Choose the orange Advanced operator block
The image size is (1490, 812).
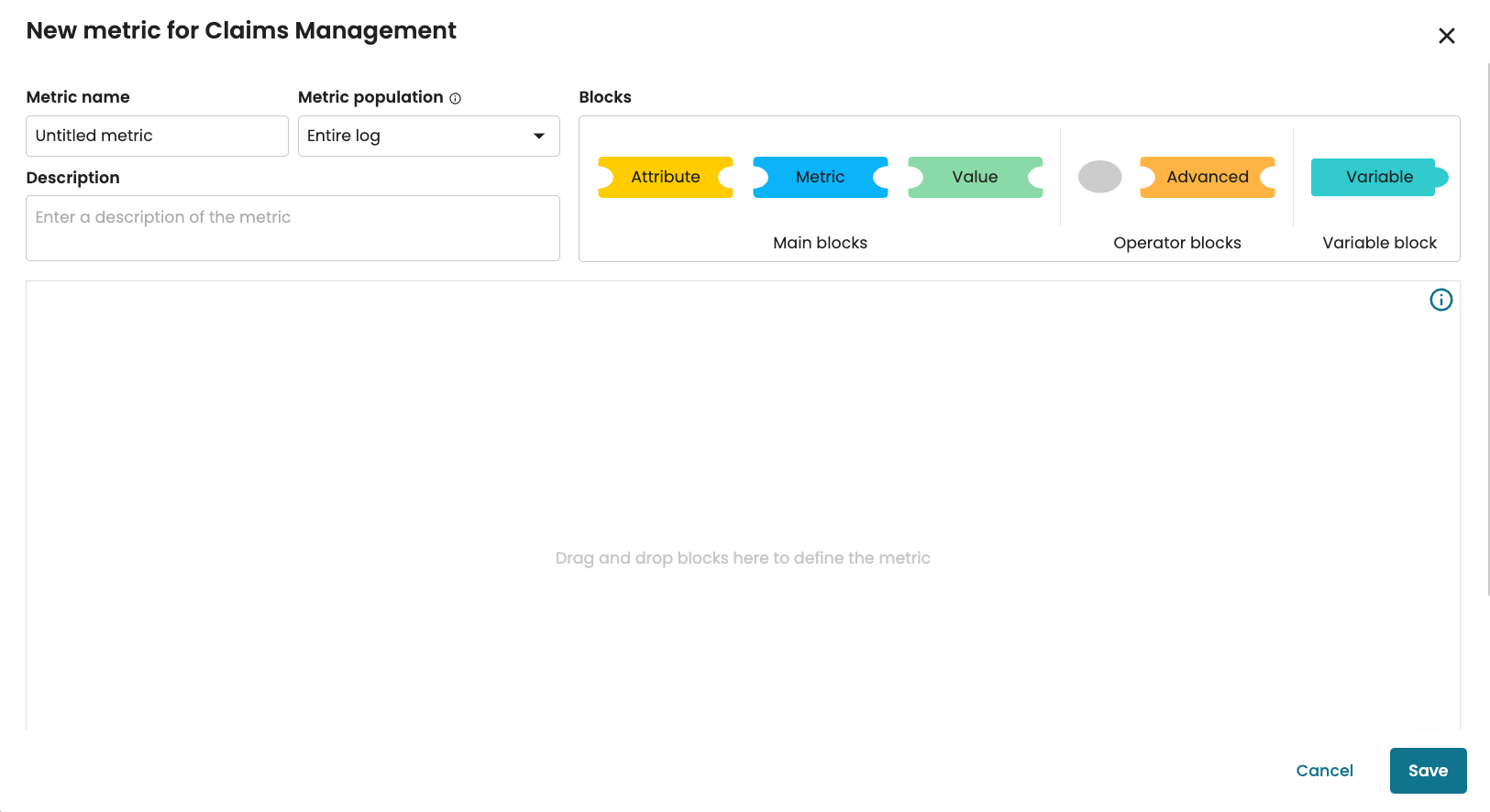pos(1207,177)
